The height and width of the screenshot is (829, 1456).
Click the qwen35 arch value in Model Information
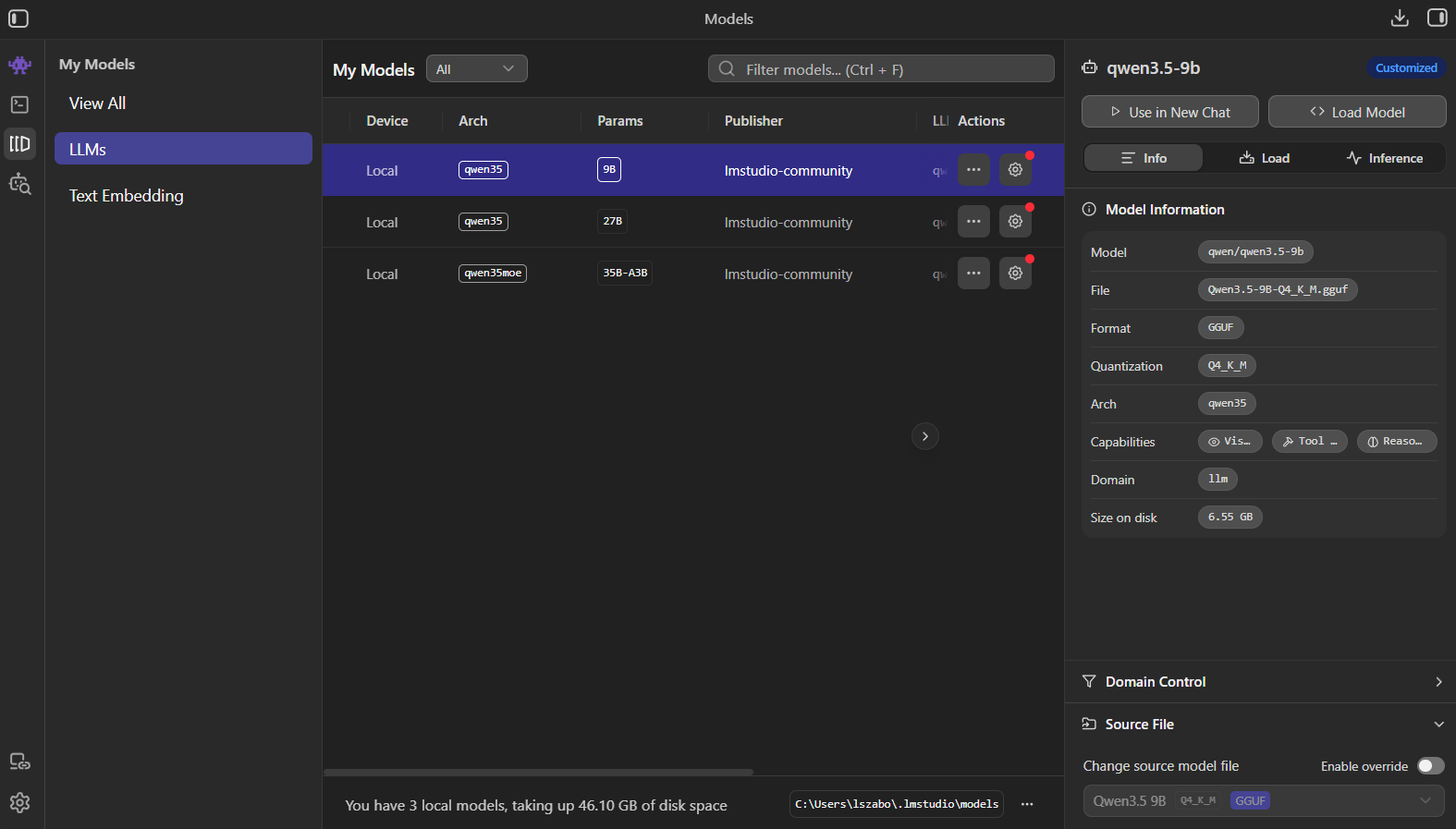click(1227, 403)
